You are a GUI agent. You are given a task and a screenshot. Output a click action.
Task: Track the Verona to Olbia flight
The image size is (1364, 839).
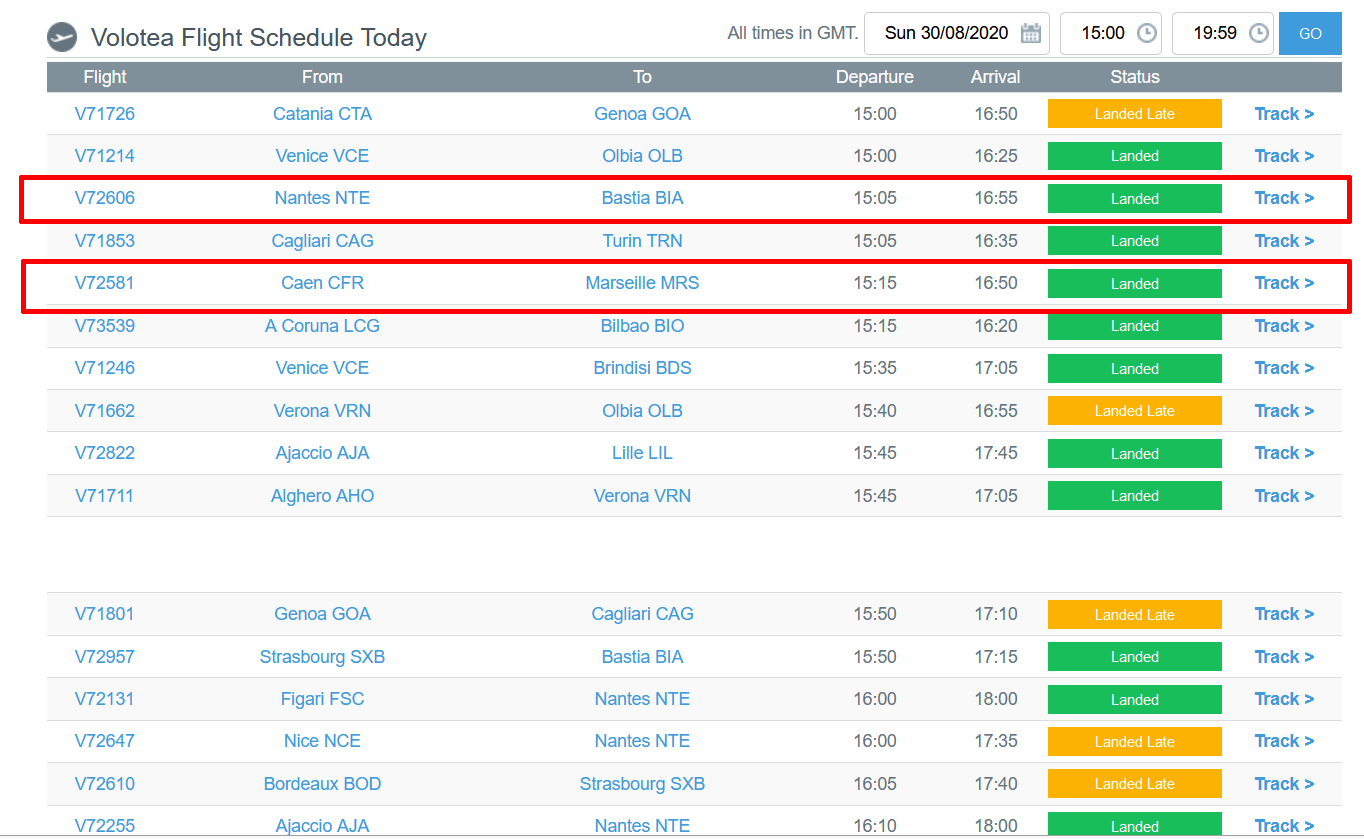tap(1284, 411)
